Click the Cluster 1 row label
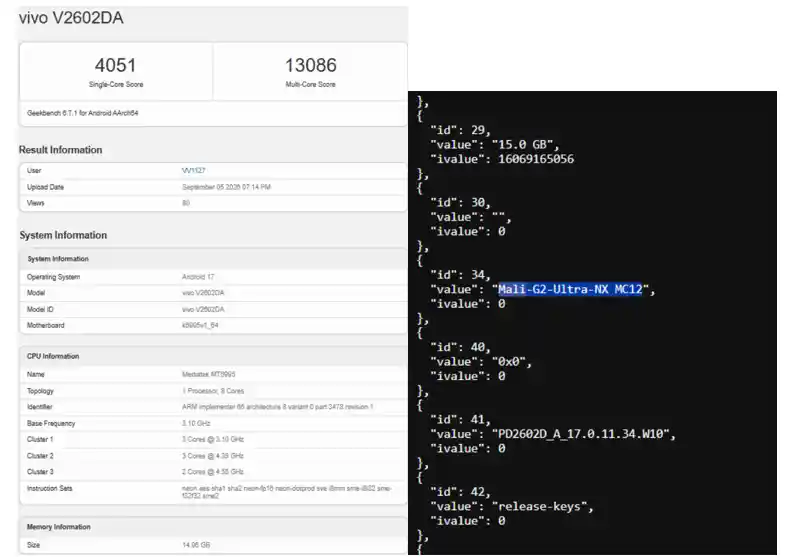Screen dimensions: 788x557 (40, 439)
